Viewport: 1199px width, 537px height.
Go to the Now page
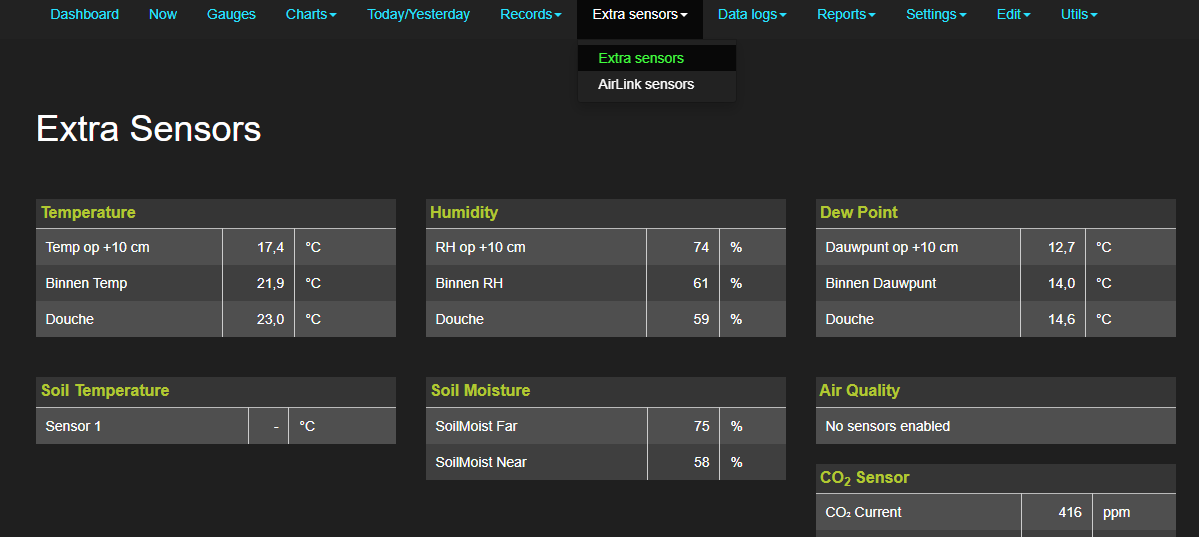point(163,14)
